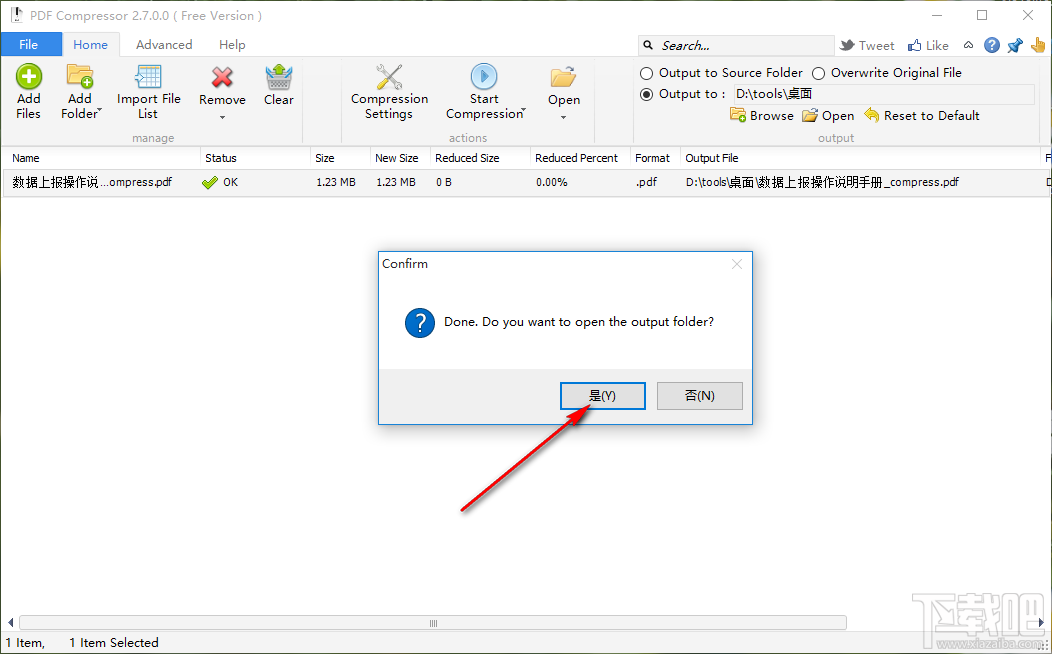1052x654 pixels.
Task: Click the red Remove icon
Action: coord(222,77)
